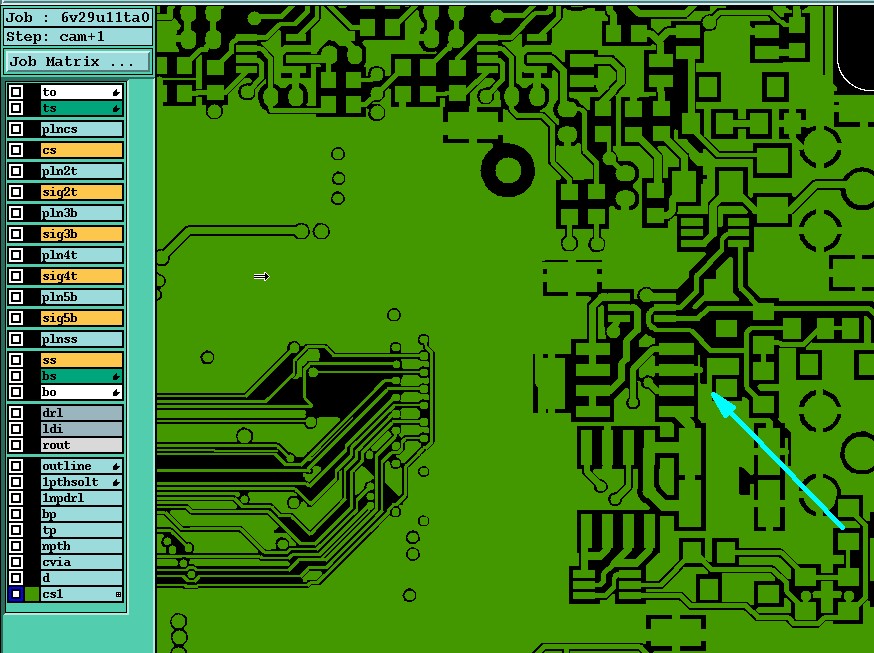Toggle display checkbox for layer outline
Screen dimensions: 874x653
coord(16,466)
